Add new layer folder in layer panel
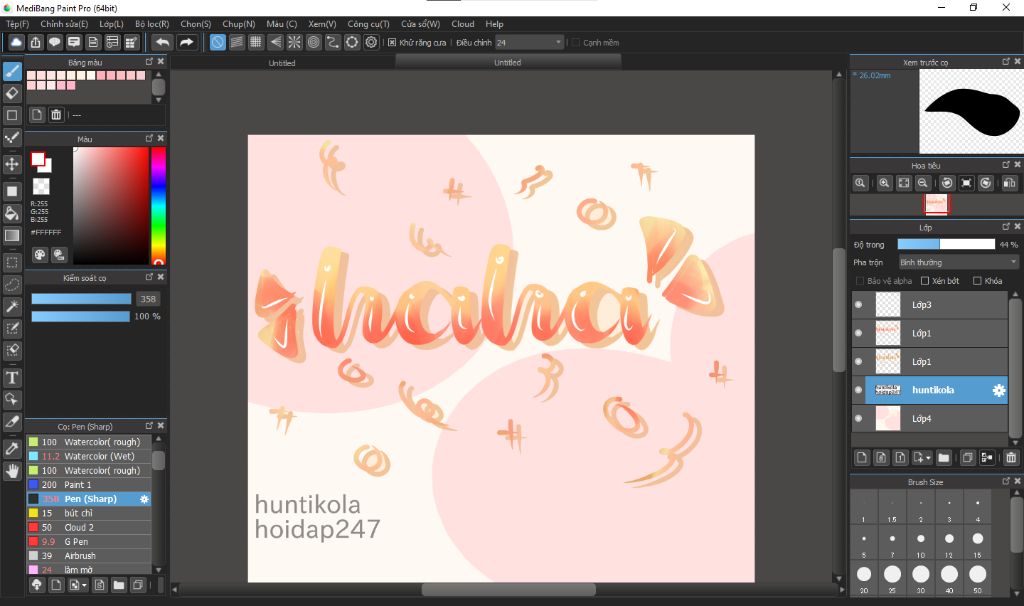This screenshot has width=1024, height=606. point(944,458)
